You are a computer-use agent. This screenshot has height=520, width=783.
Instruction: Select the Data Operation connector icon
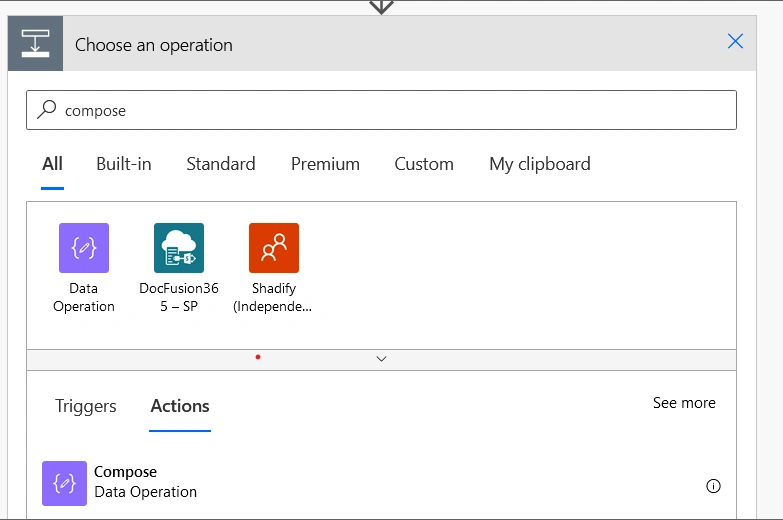click(84, 248)
